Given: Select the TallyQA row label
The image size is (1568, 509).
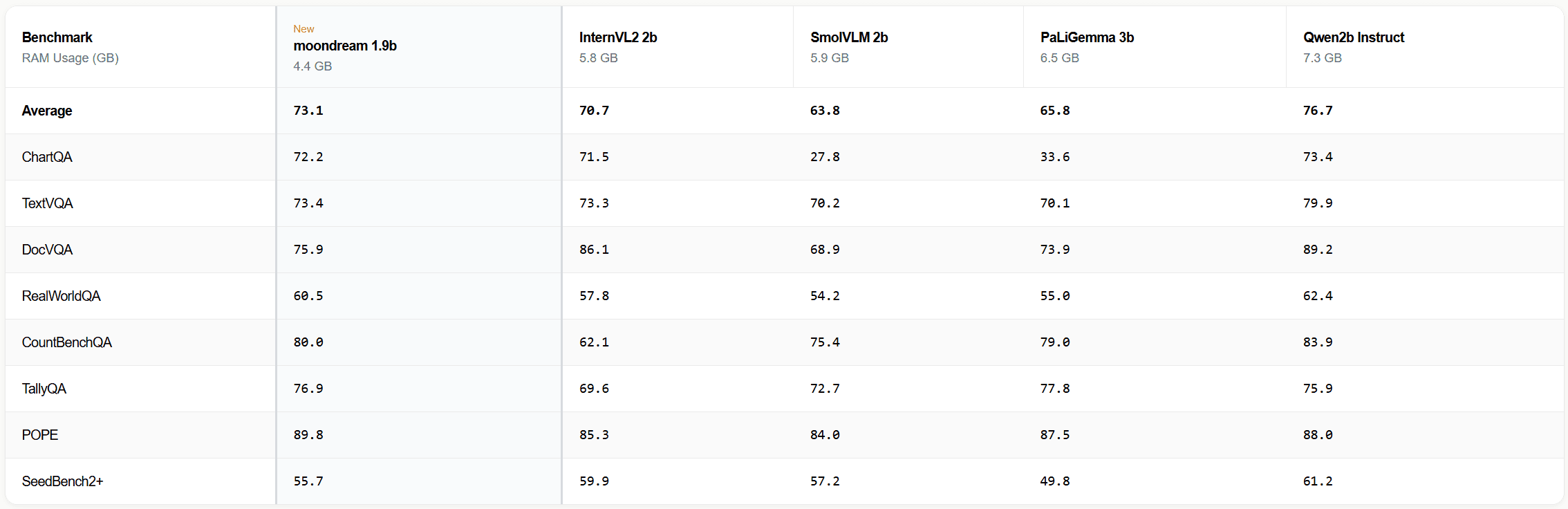Looking at the screenshot, I should (x=44, y=389).
